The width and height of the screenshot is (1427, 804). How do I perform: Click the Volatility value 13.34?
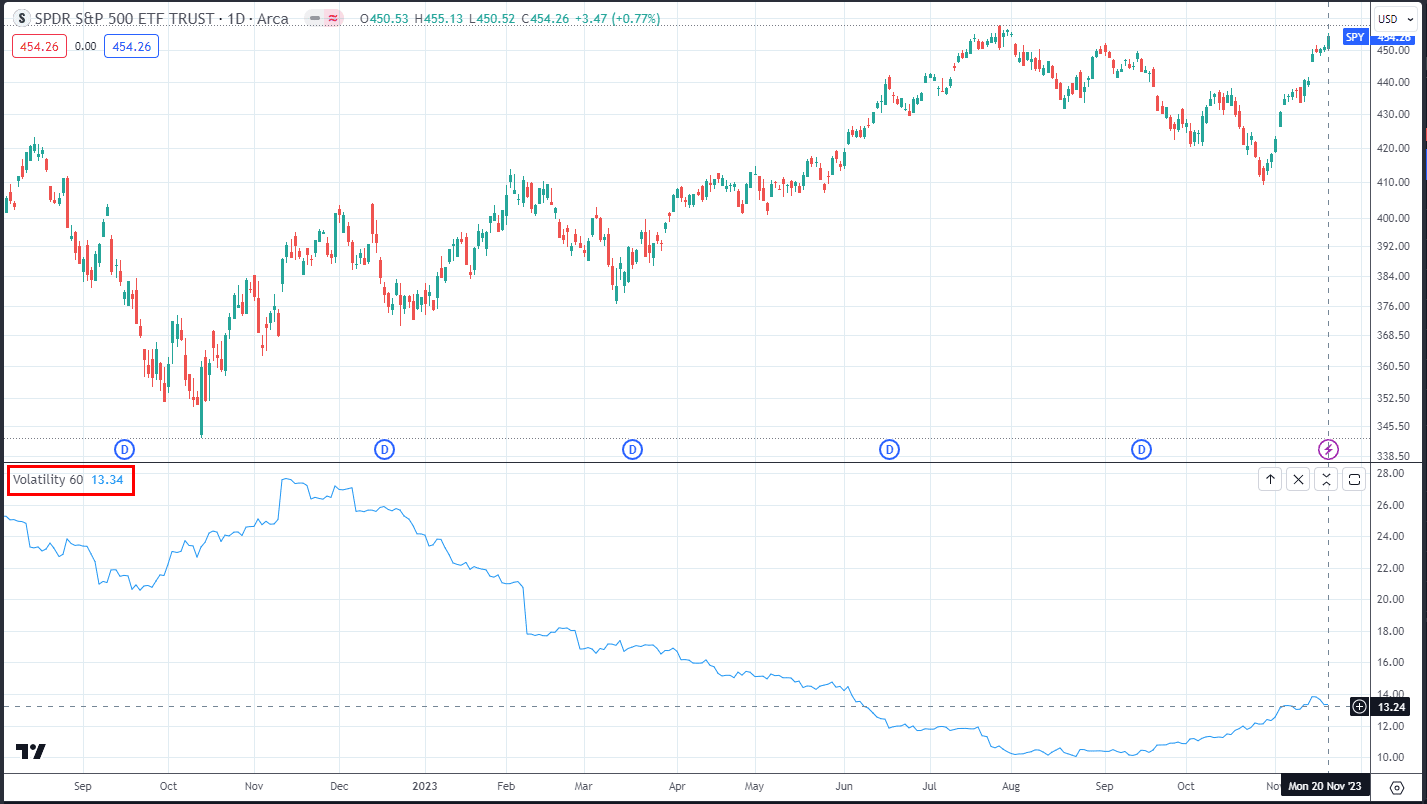[x=108, y=480]
